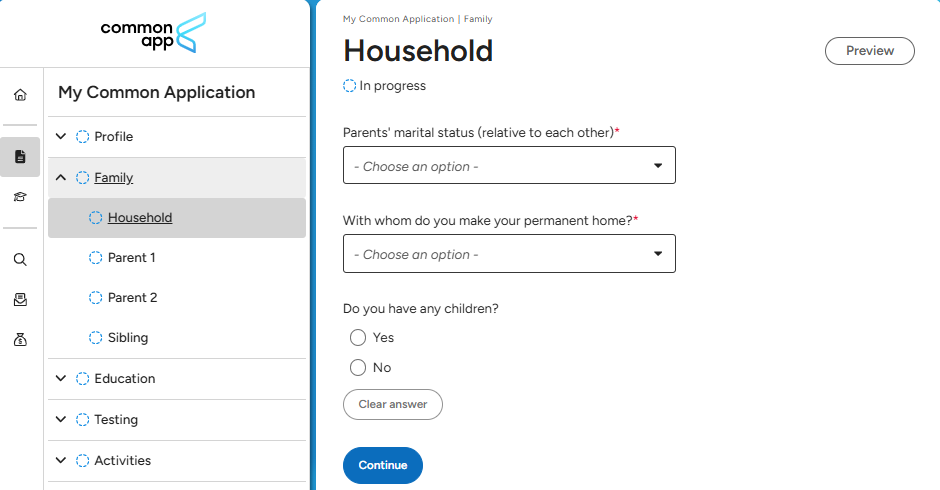The image size is (940, 490).
Task: Open the Sibling section
Action: point(127,338)
